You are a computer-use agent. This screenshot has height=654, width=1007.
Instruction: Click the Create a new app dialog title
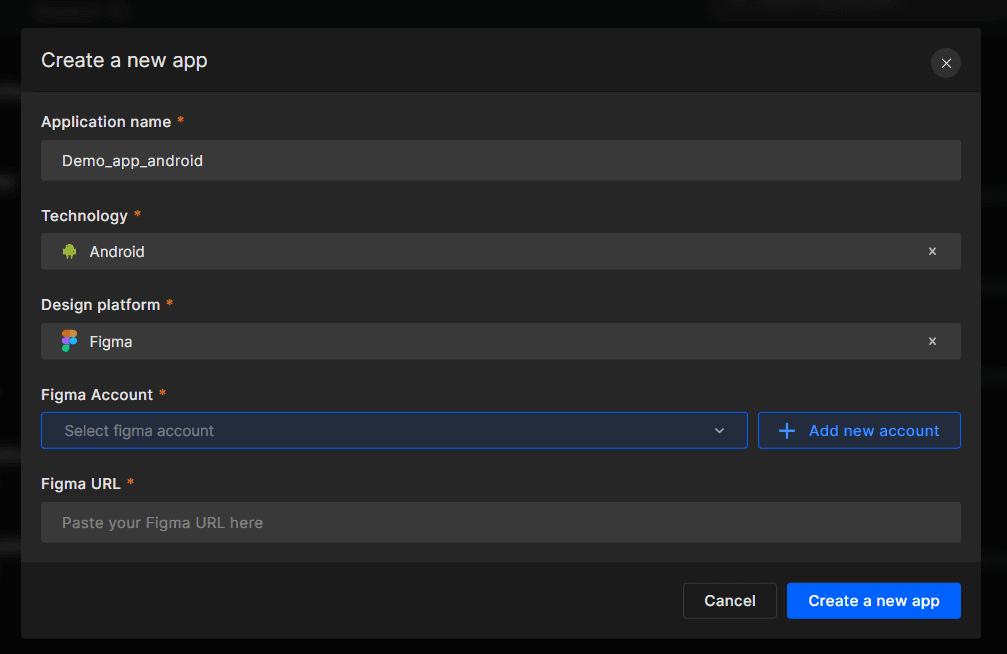124,60
